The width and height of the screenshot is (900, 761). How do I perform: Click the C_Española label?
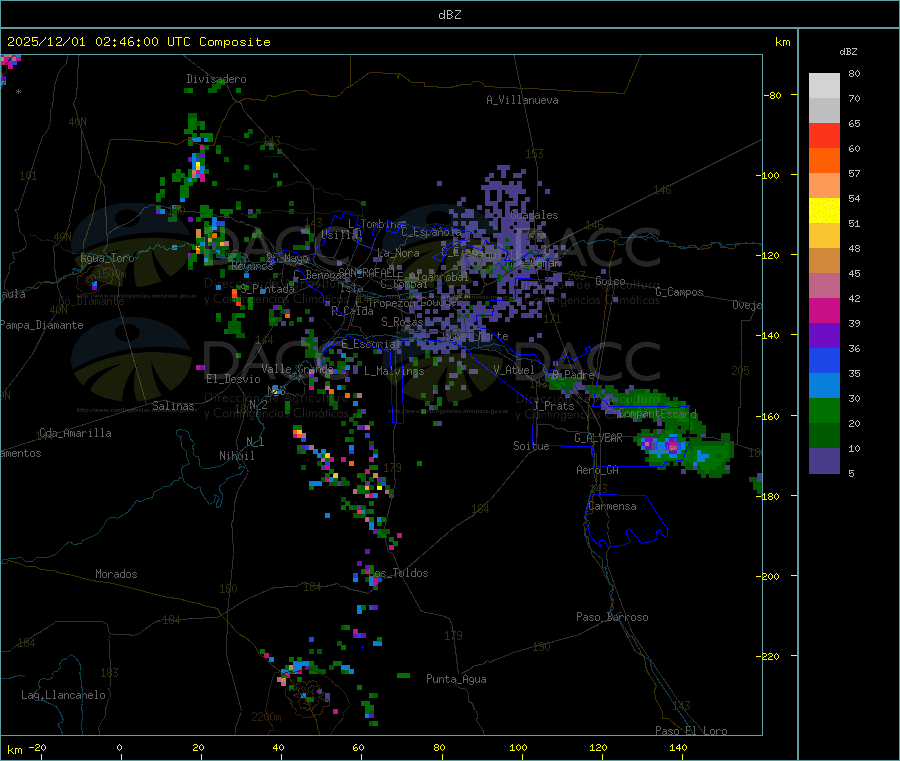pos(431,232)
